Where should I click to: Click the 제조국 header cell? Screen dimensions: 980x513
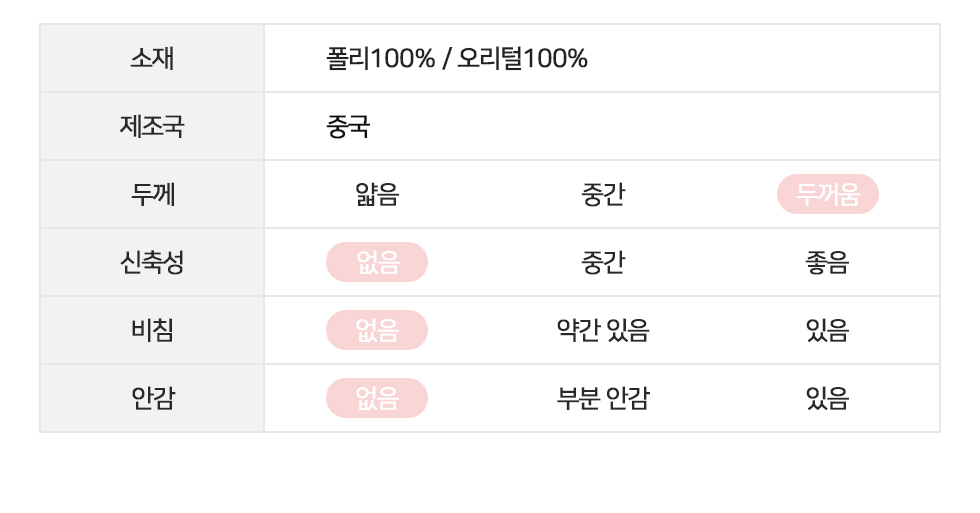coord(152,127)
